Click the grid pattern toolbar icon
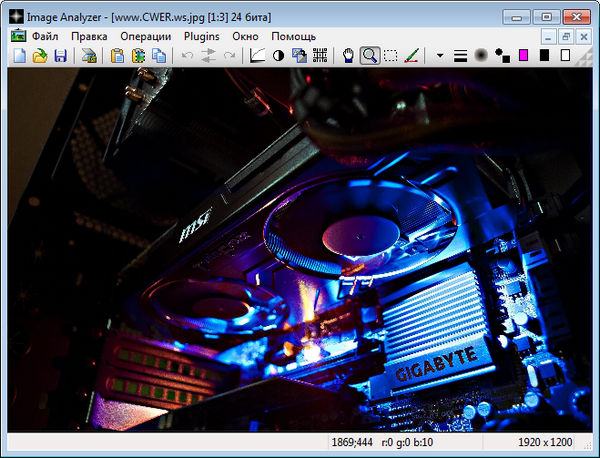The height and width of the screenshot is (458, 600). (x=320, y=56)
